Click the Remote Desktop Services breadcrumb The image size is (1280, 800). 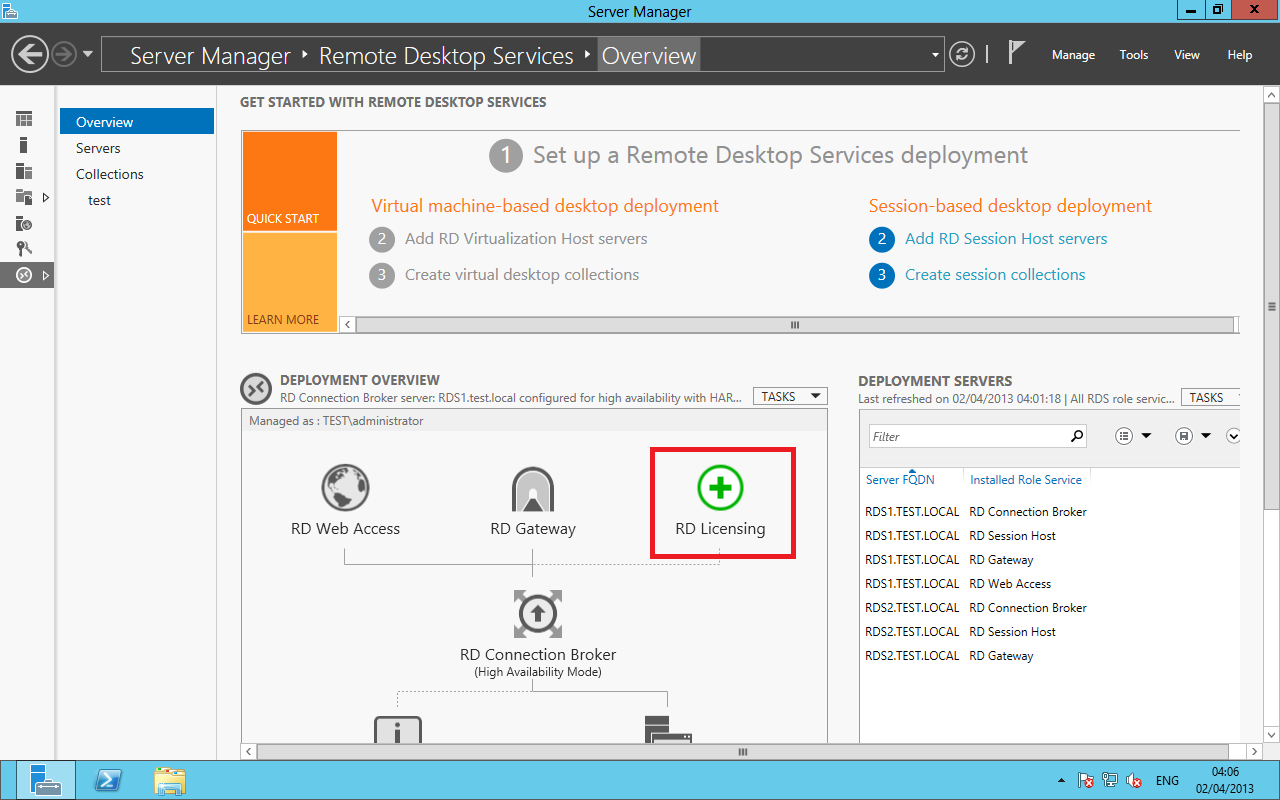[x=446, y=56]
